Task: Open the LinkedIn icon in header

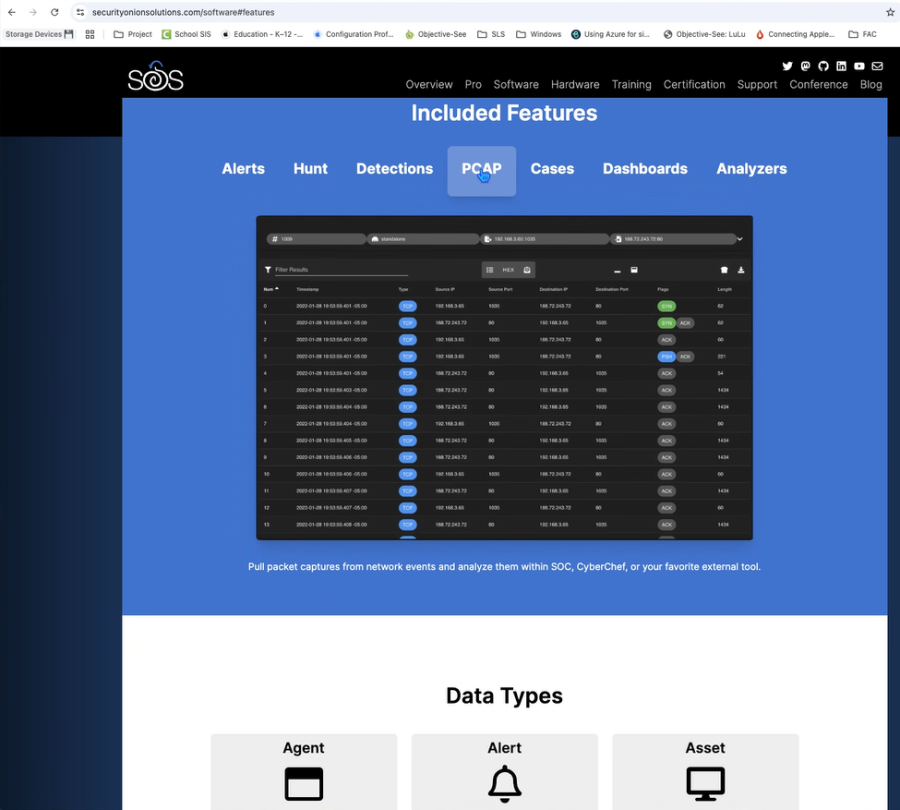Action: 841,66
